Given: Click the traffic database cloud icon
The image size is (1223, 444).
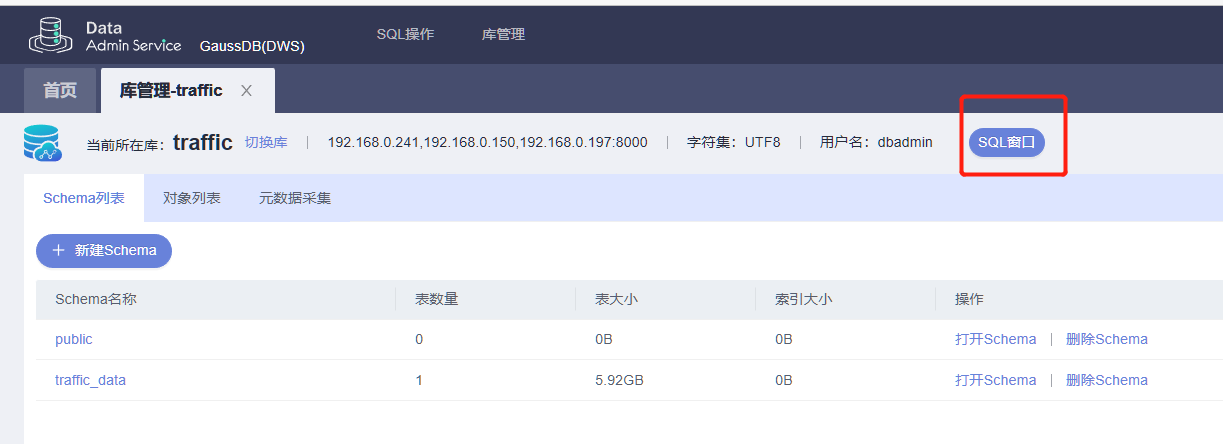Looking at the screenshot, I should 42,143.
